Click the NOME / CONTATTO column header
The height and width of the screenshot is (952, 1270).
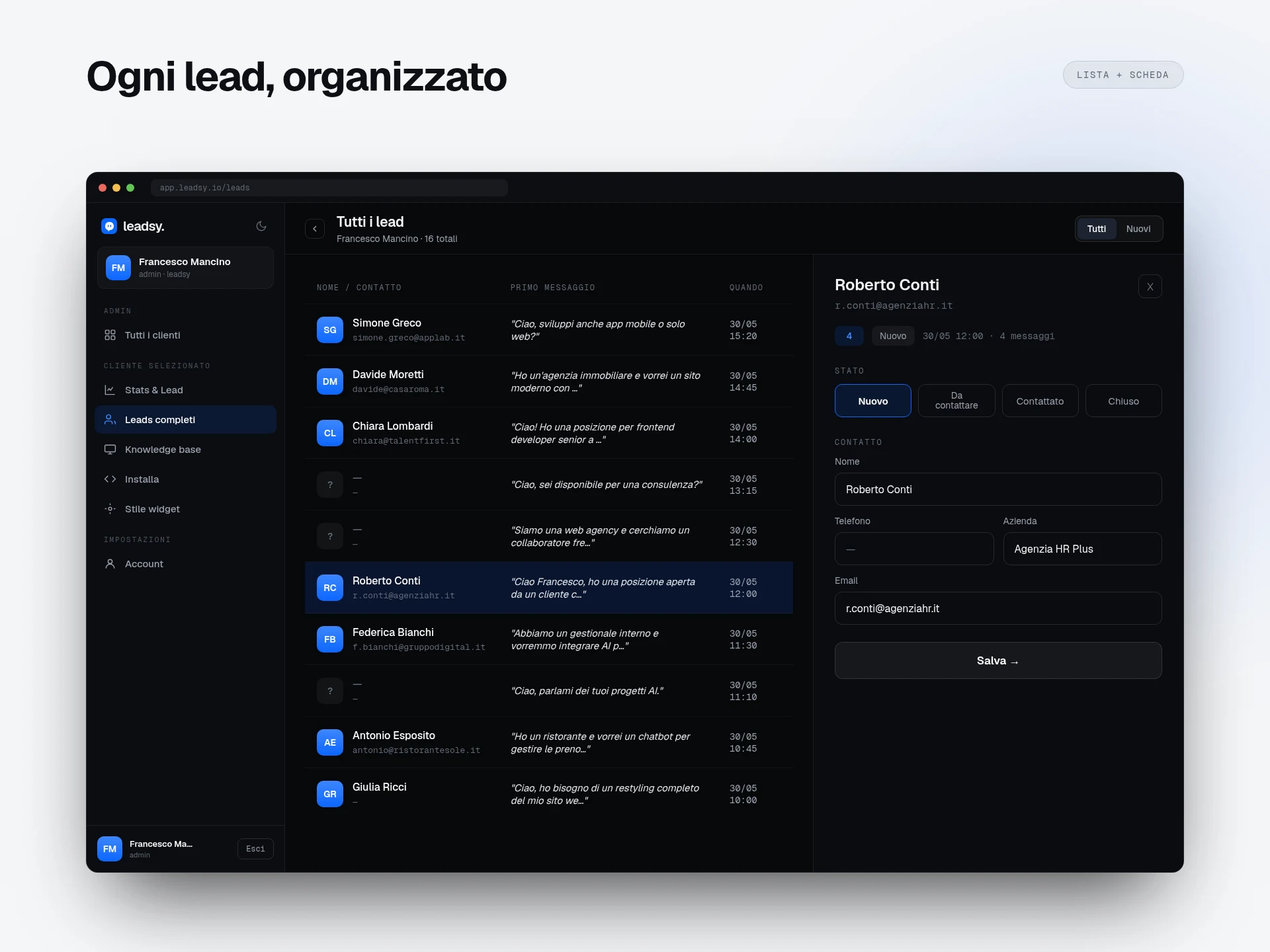coord(359,288)
